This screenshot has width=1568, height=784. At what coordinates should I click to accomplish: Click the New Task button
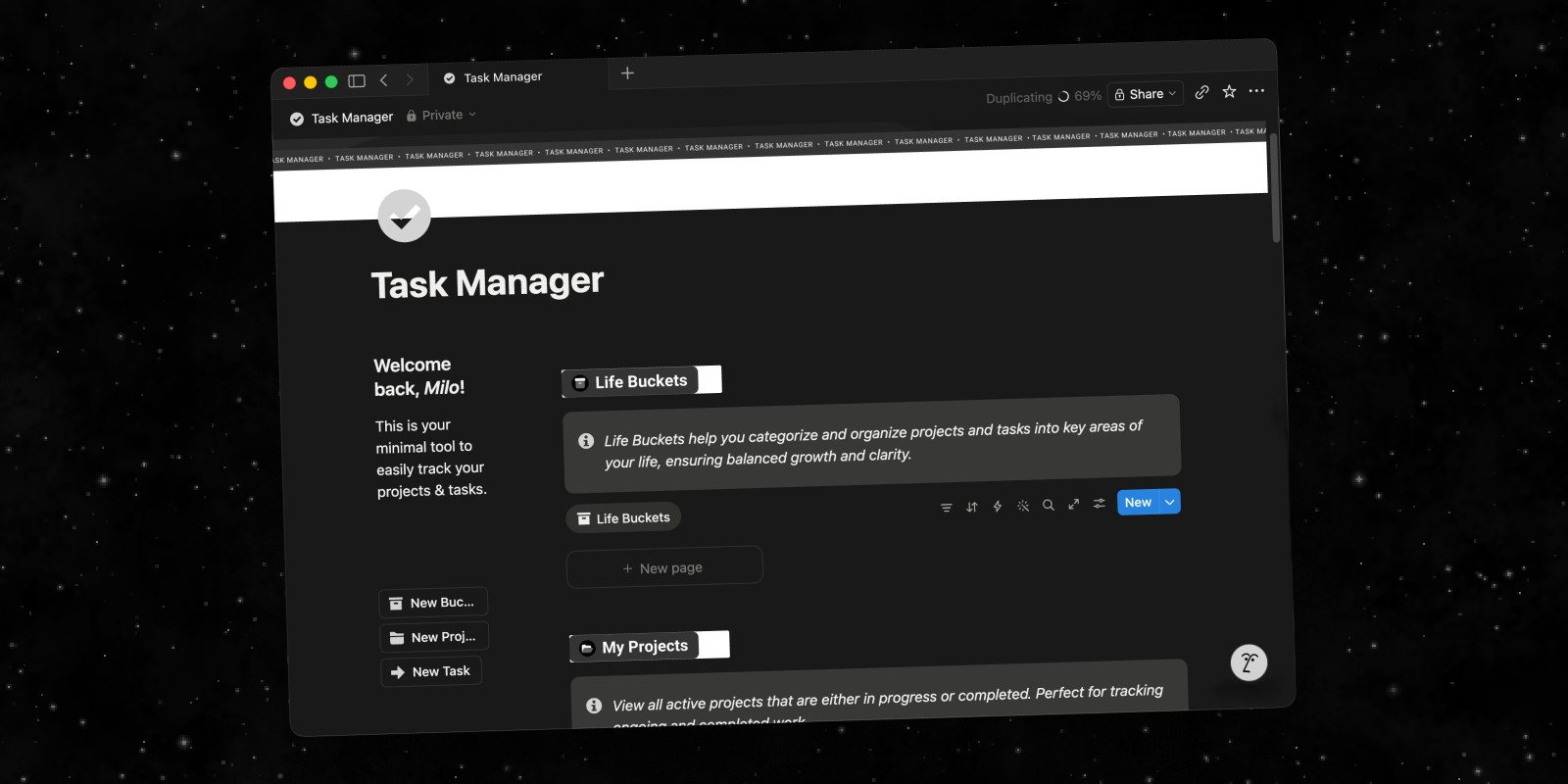431,671
